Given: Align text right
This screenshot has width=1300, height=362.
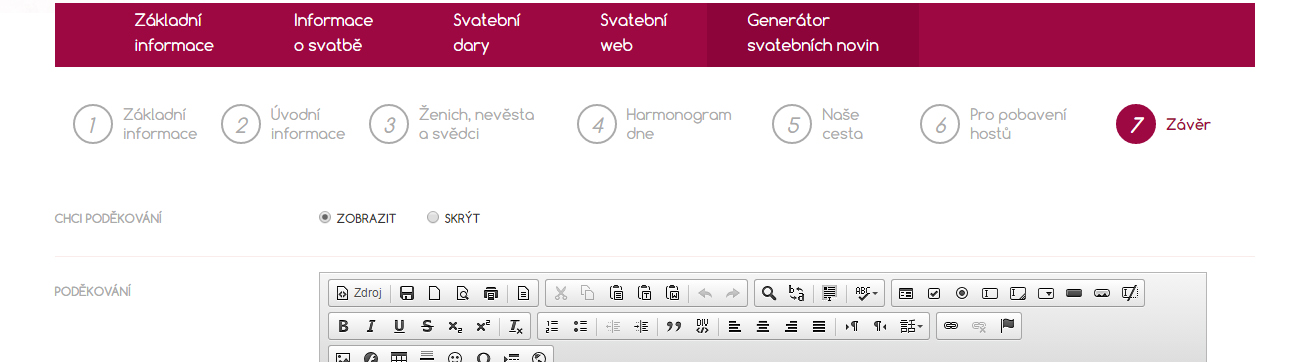Looking at the screenshot, I should 791,326.
